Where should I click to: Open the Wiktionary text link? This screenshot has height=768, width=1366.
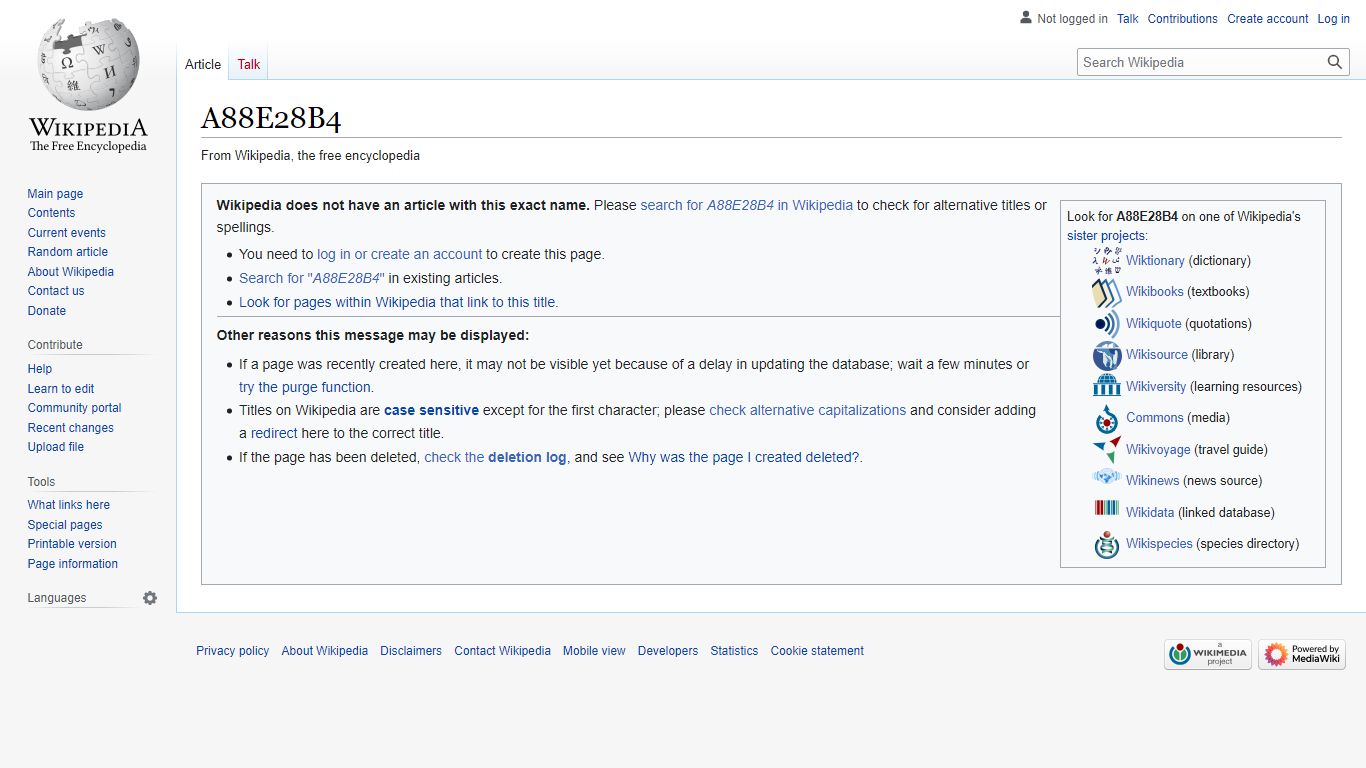point(1155,260)
